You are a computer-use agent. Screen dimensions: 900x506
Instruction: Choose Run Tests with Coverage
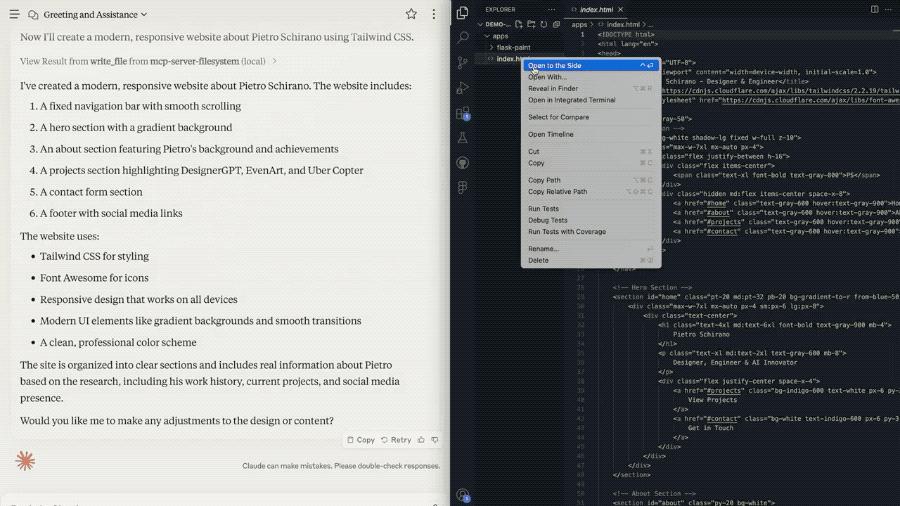(x=591, y=232)
